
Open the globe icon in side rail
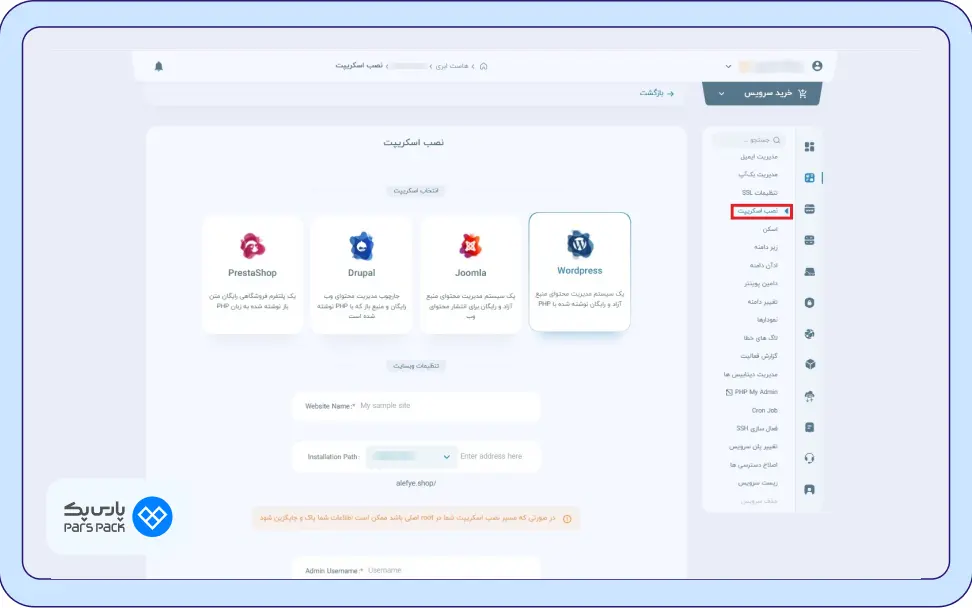[810, 334]
